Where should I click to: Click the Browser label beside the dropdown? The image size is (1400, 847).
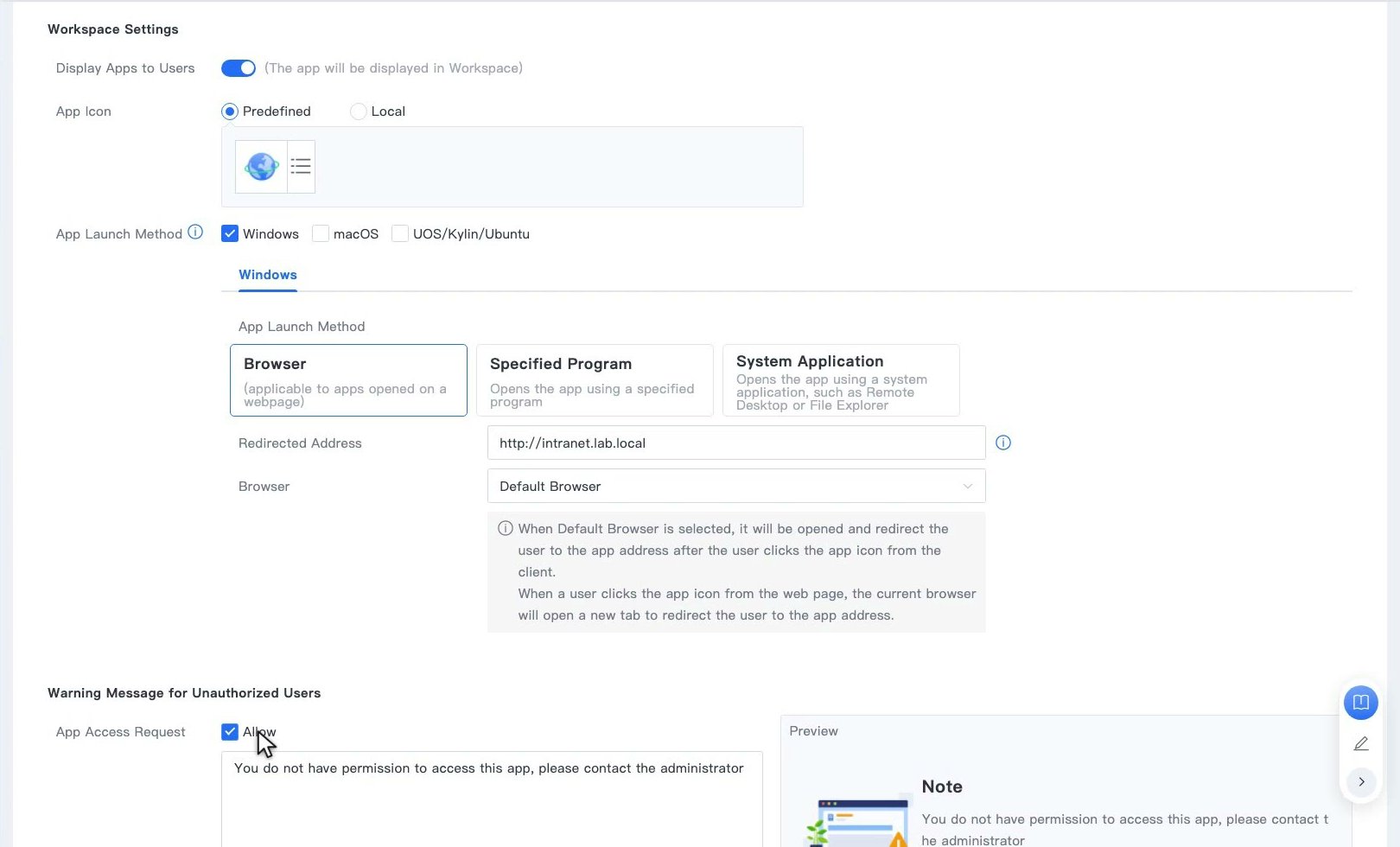[x=264, y=487]
